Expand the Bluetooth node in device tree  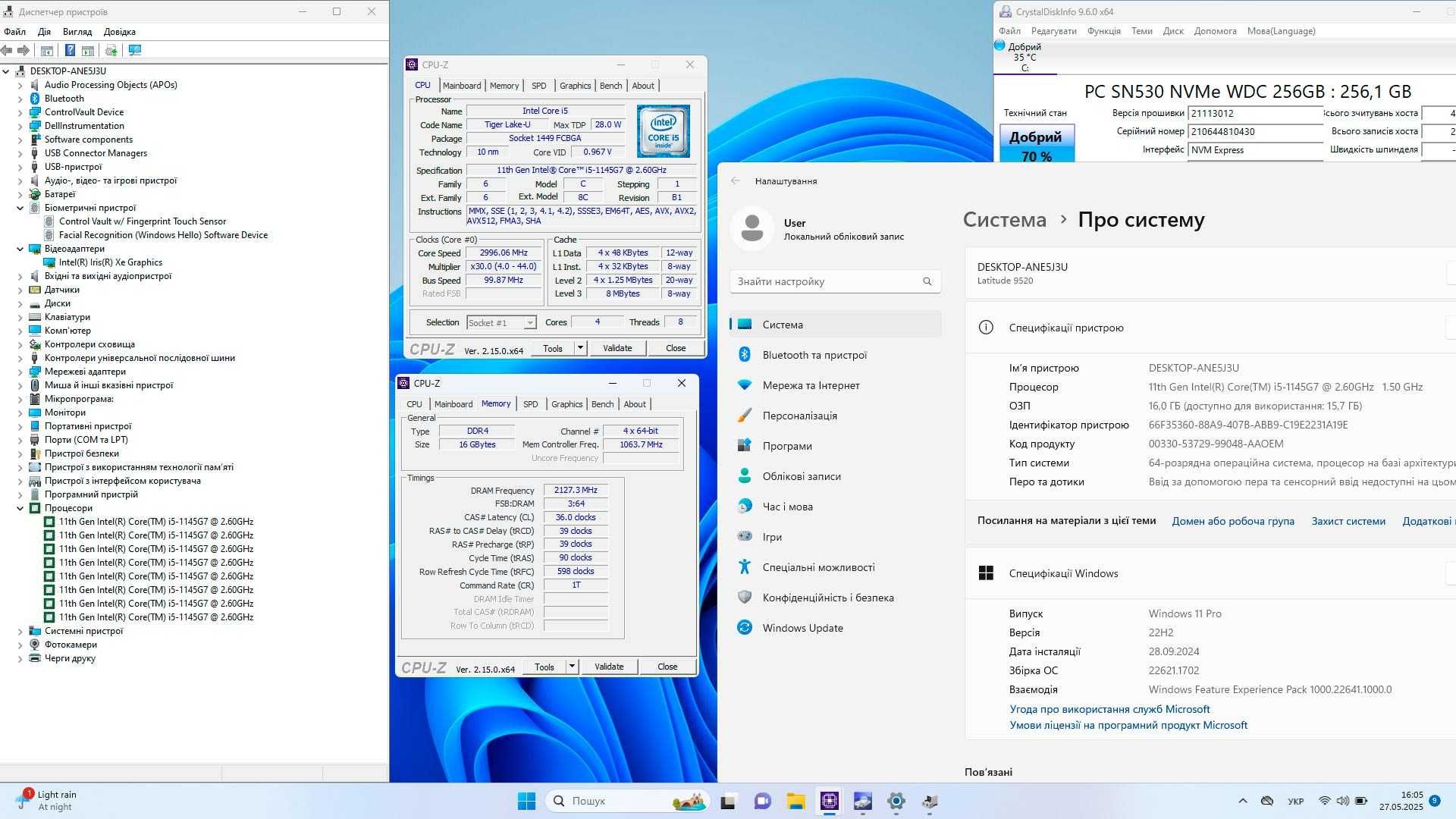point(20,99)
